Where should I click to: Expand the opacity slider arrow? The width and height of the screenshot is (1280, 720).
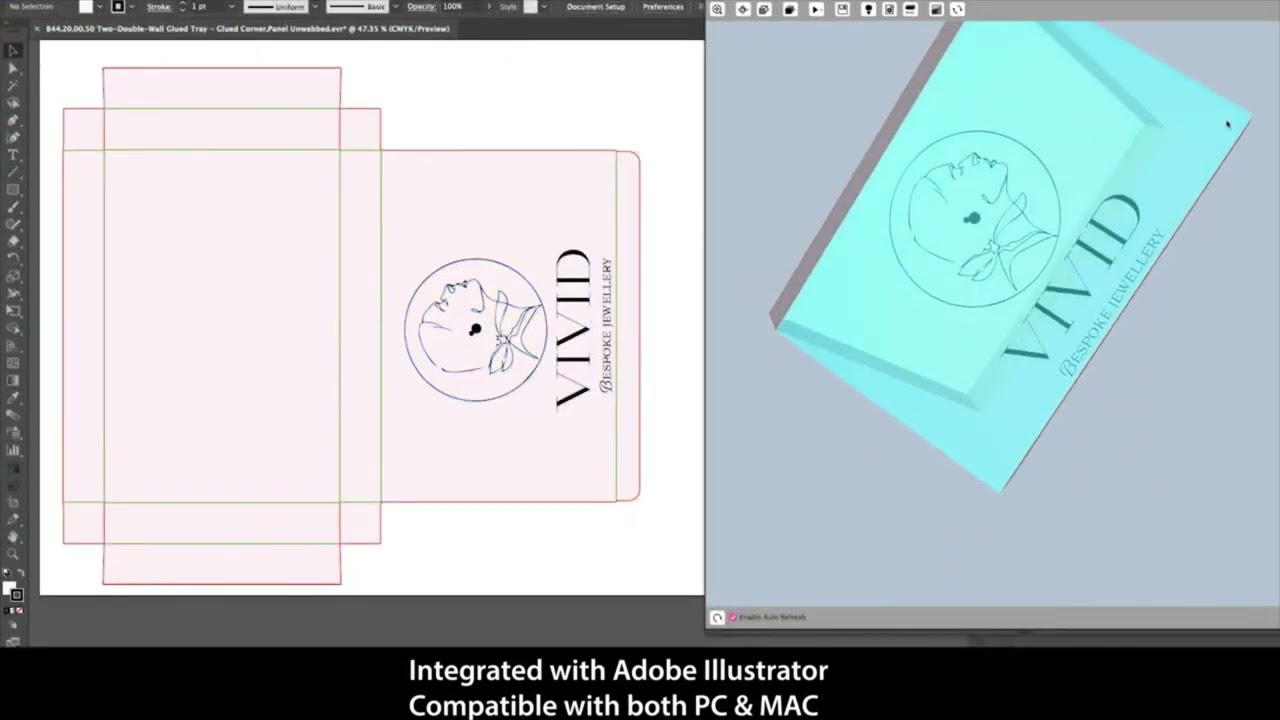489,7
